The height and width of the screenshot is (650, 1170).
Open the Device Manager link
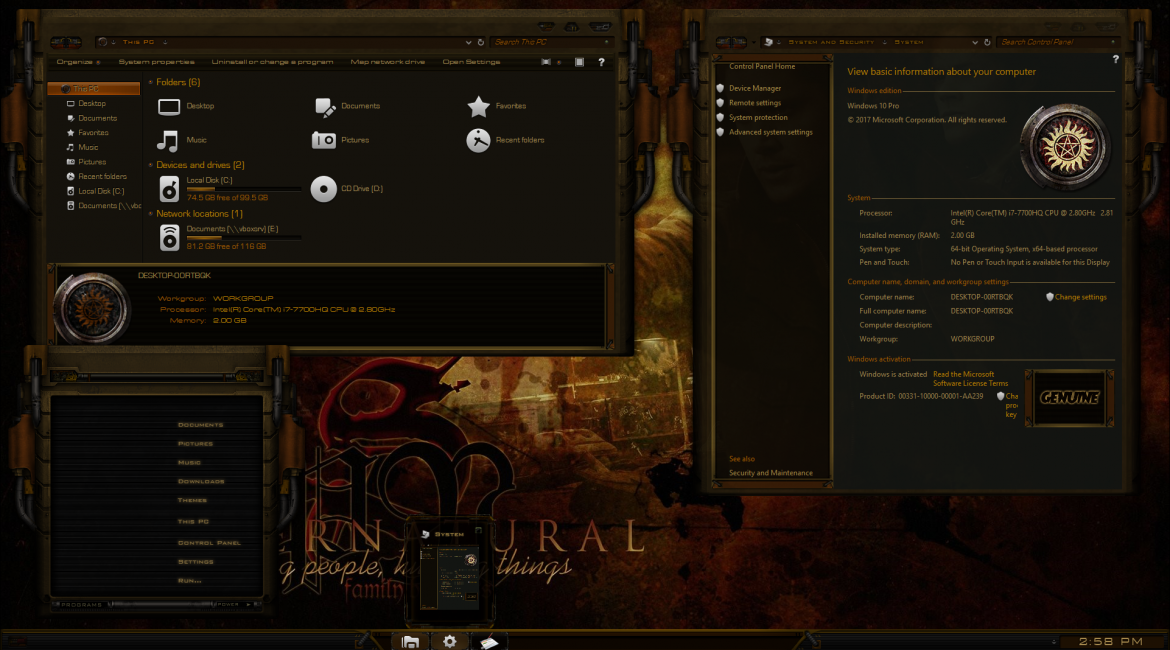(x=754, y=88)
